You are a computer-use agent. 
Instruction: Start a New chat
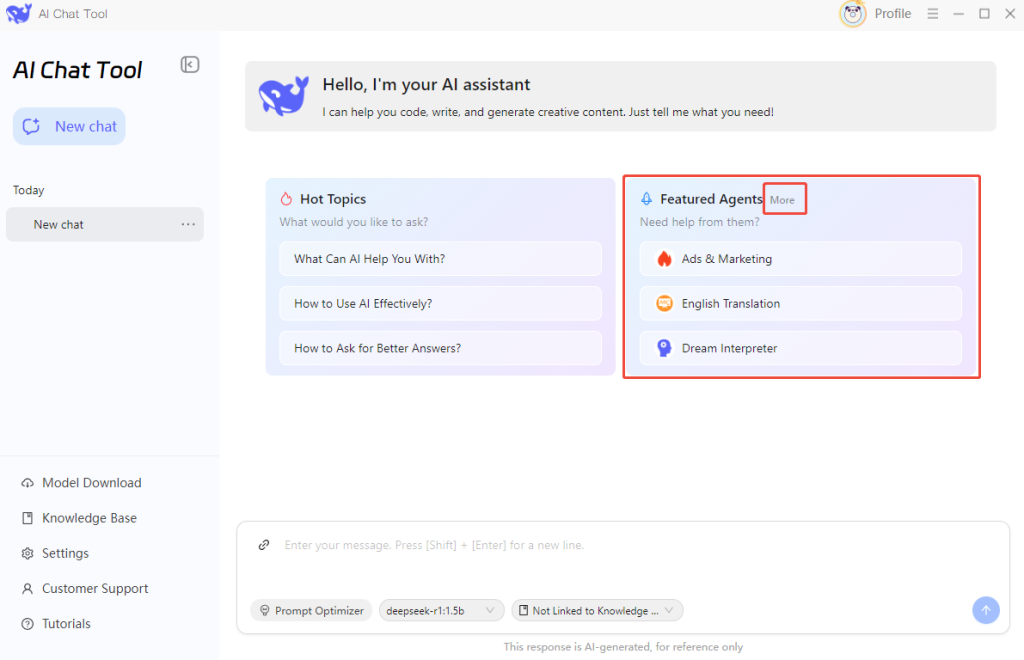[69, 127]
